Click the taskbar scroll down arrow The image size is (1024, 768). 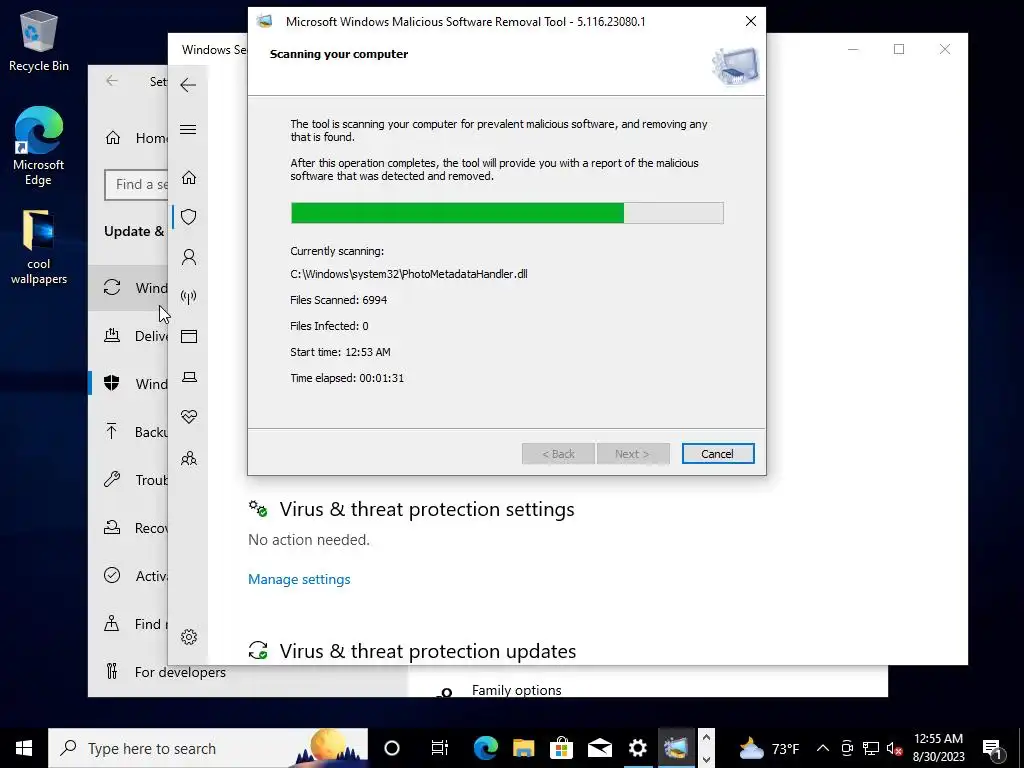[706, 760]
